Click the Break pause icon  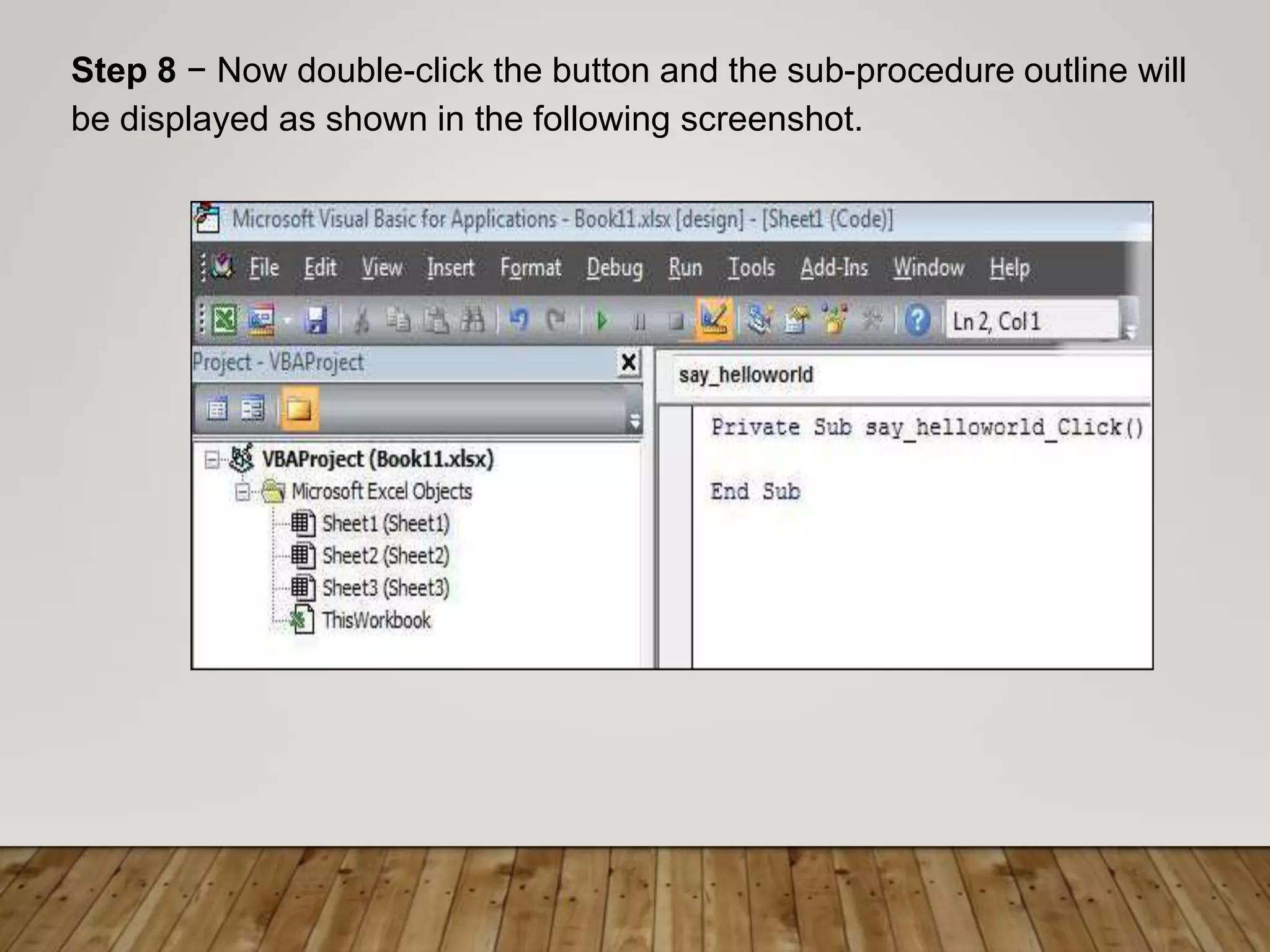point(639,321)
